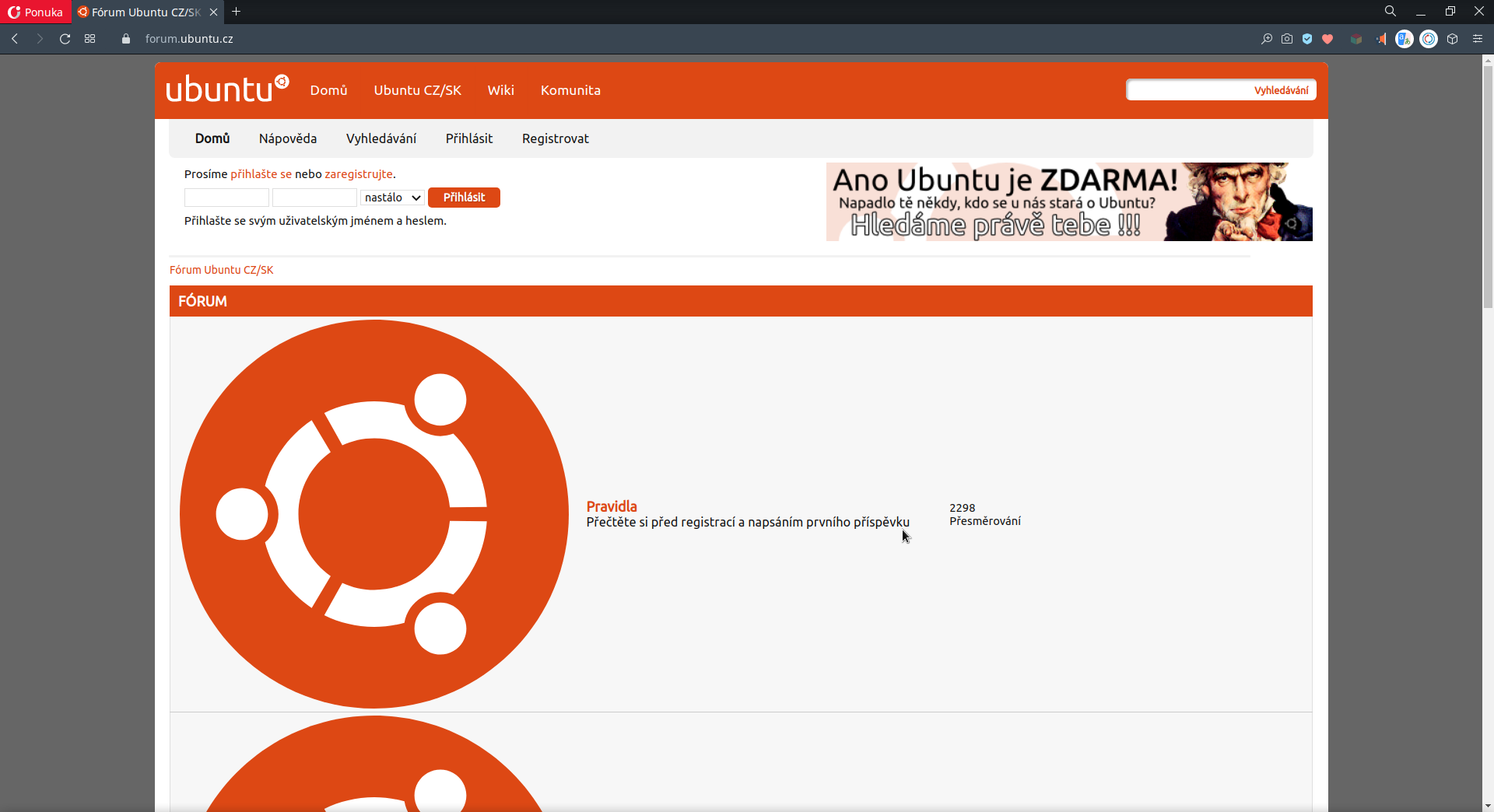Open the Vyhledávání forum tab
Image resolution: width=1494 pixels, height=812 pixels.
coord(381,138)
